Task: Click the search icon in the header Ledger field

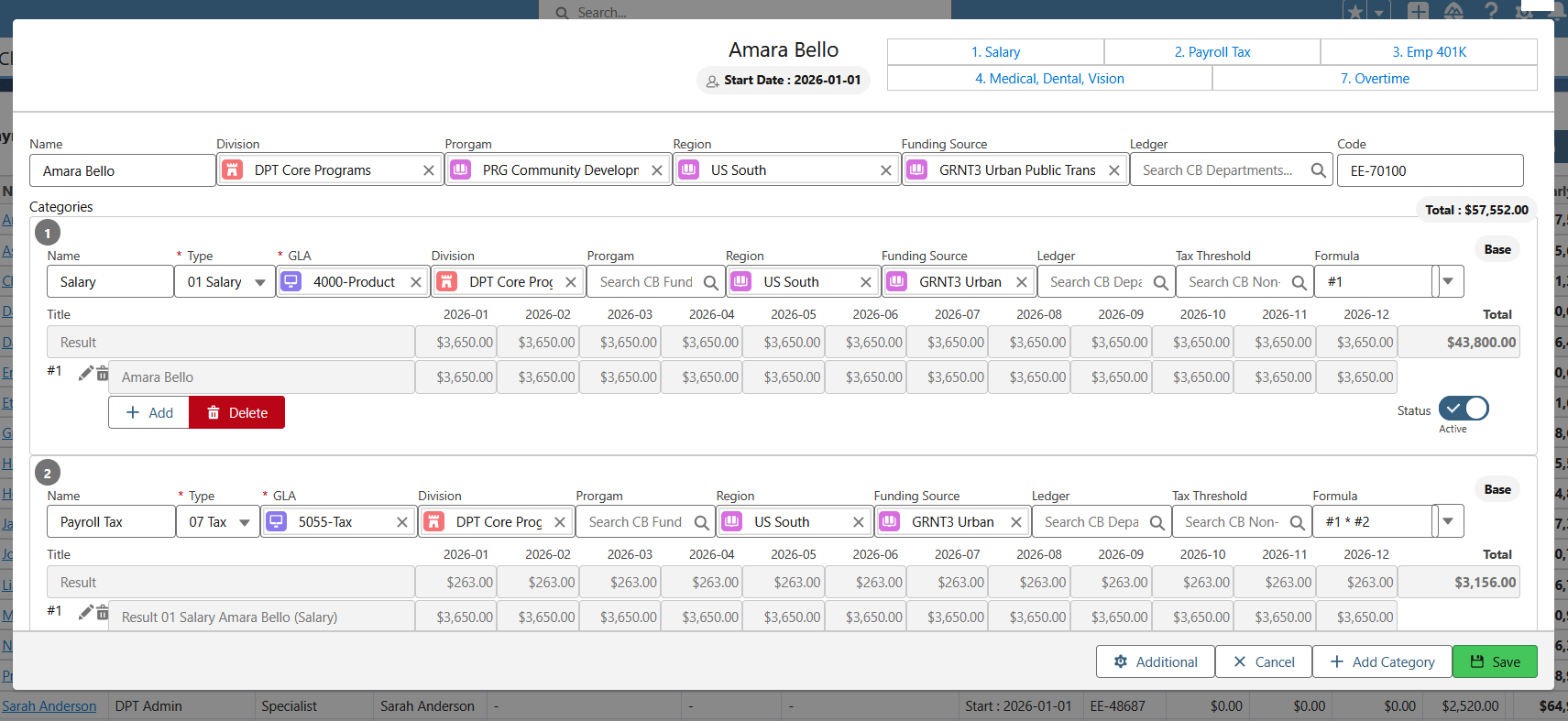Action: pos(1318,170)
